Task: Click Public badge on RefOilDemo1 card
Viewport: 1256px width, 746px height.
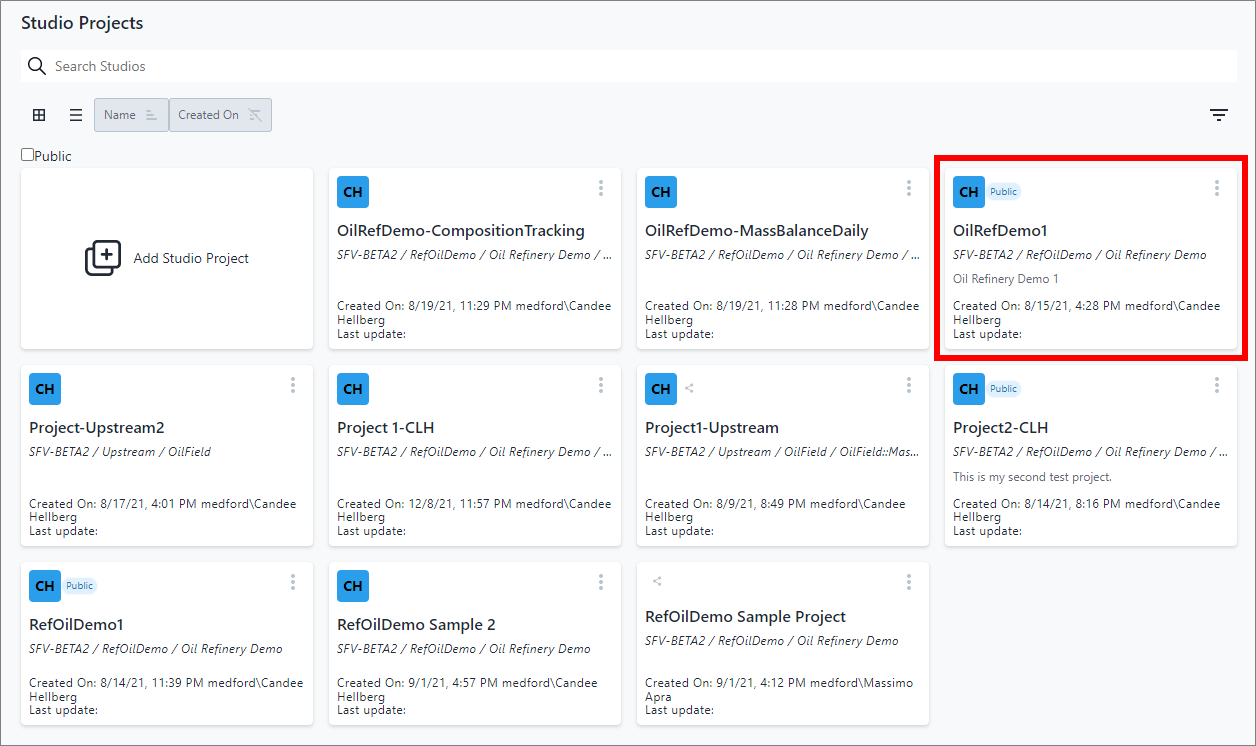Action: 80,586
